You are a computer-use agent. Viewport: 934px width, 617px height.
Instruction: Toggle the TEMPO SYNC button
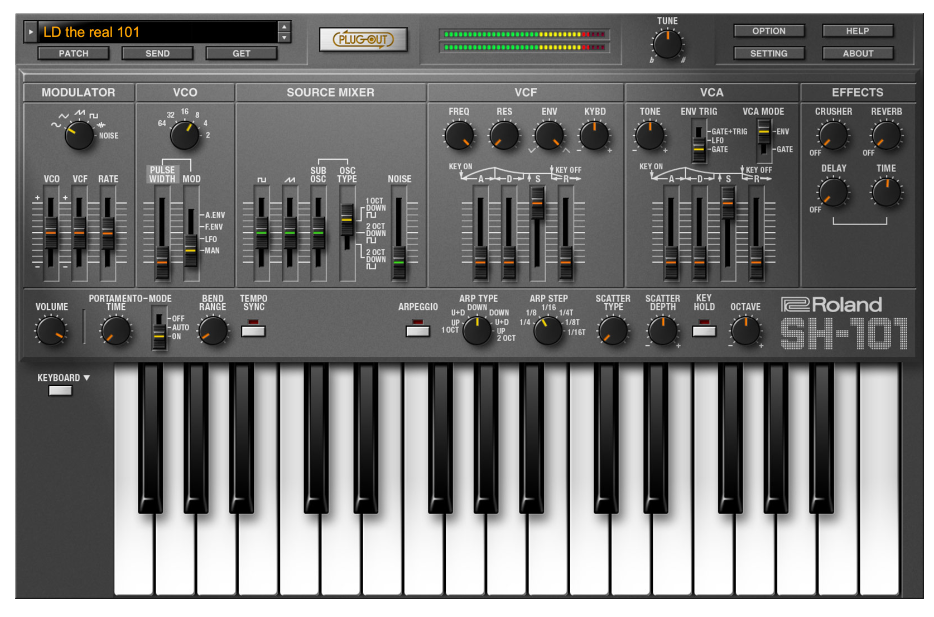coord(253,331)
